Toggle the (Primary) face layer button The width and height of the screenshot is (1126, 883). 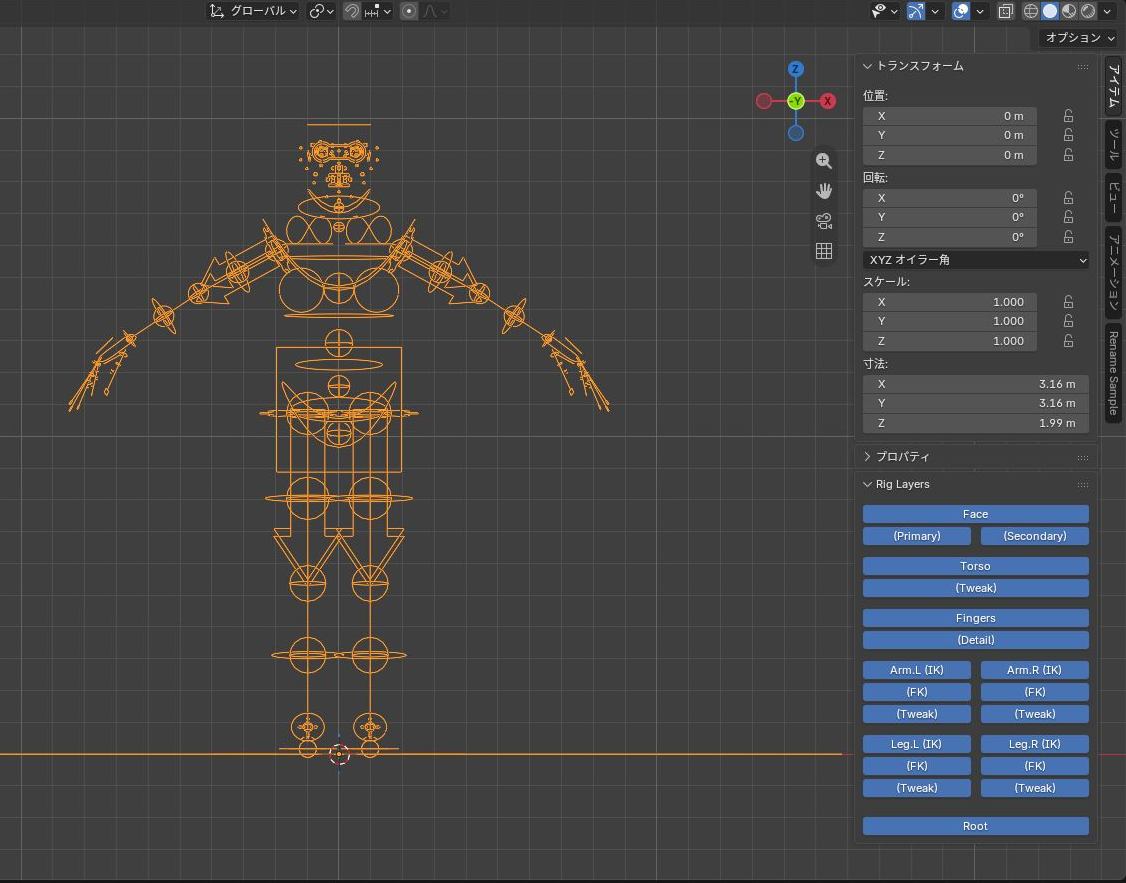tap(916, 536)
